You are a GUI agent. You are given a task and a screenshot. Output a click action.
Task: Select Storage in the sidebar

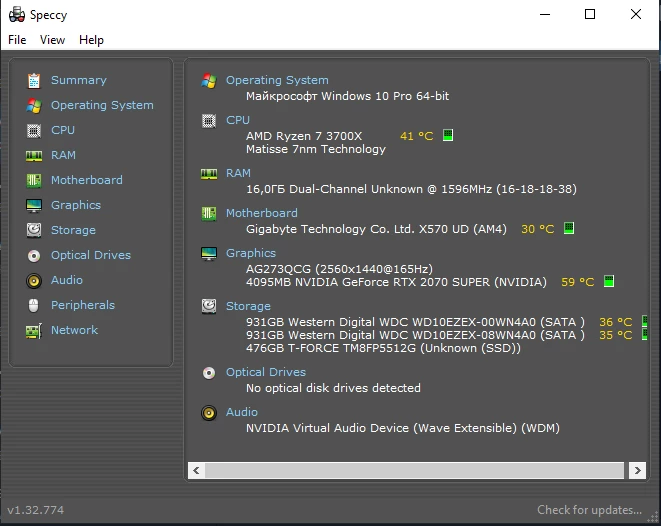[x=73, y=230]
